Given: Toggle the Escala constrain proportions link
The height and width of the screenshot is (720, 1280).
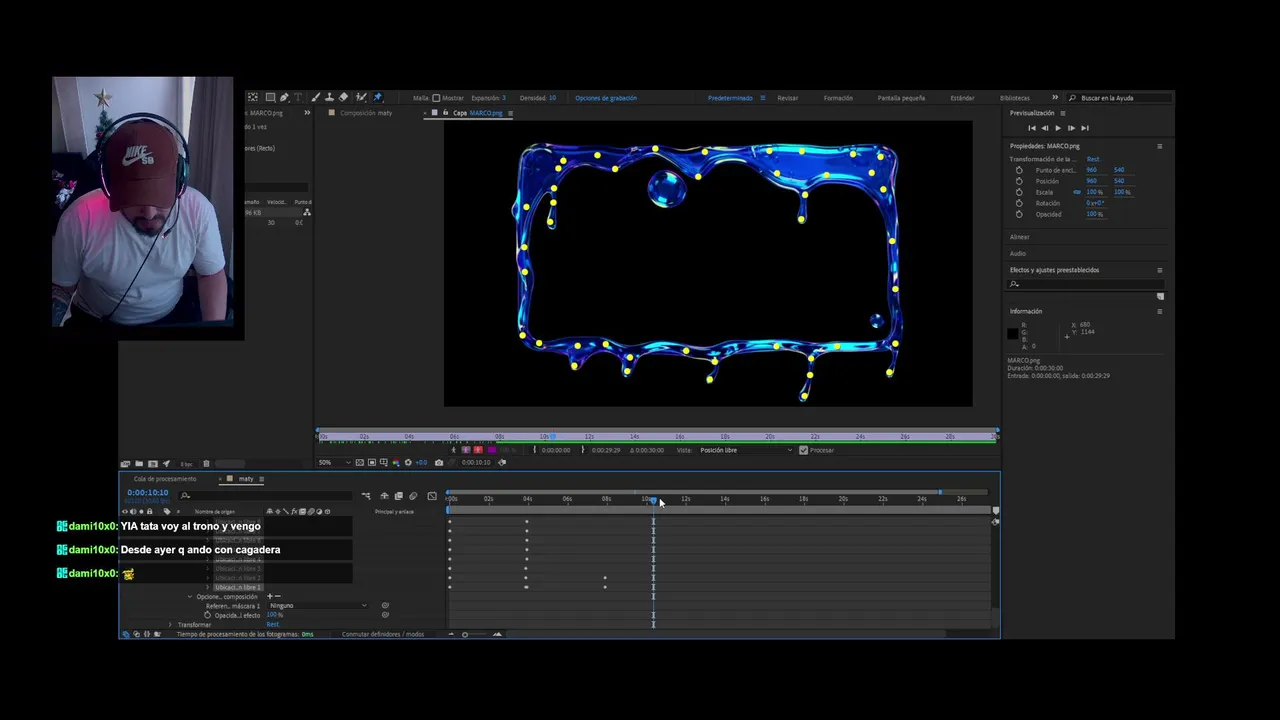Looking at the screenshot, I should (x=1077, y=192).
